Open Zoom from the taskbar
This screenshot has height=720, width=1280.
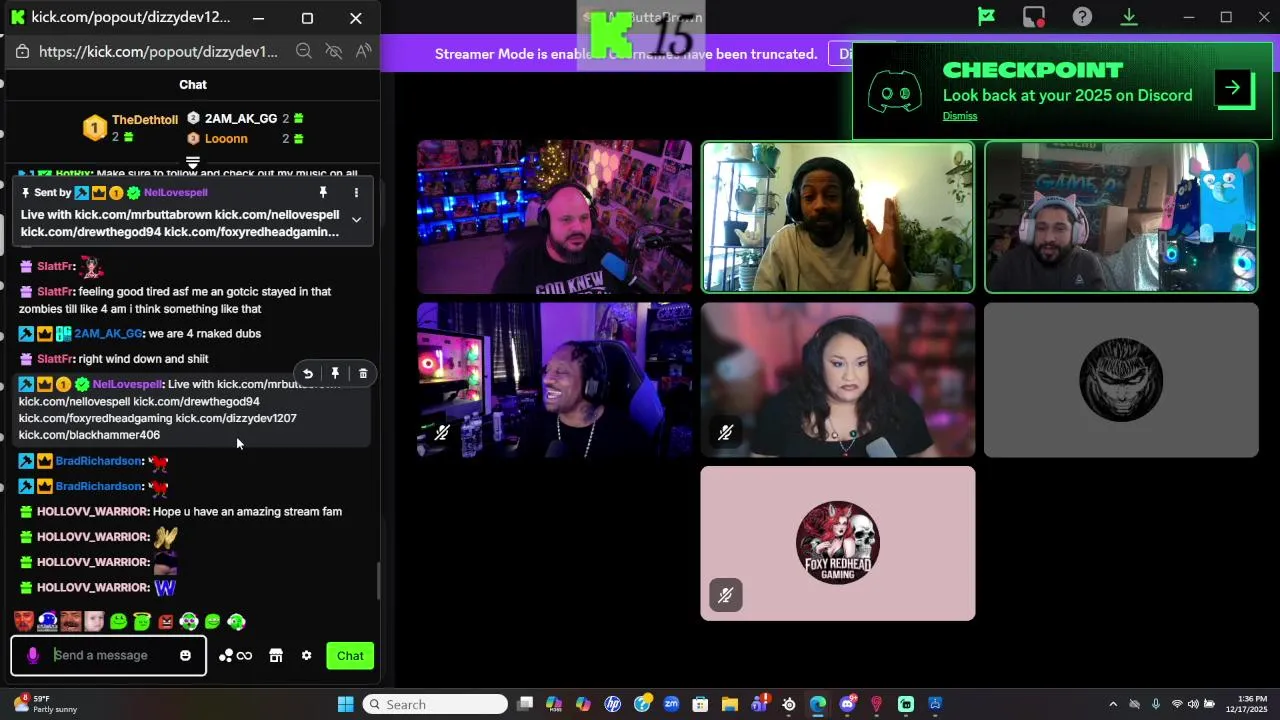(671, 704)
